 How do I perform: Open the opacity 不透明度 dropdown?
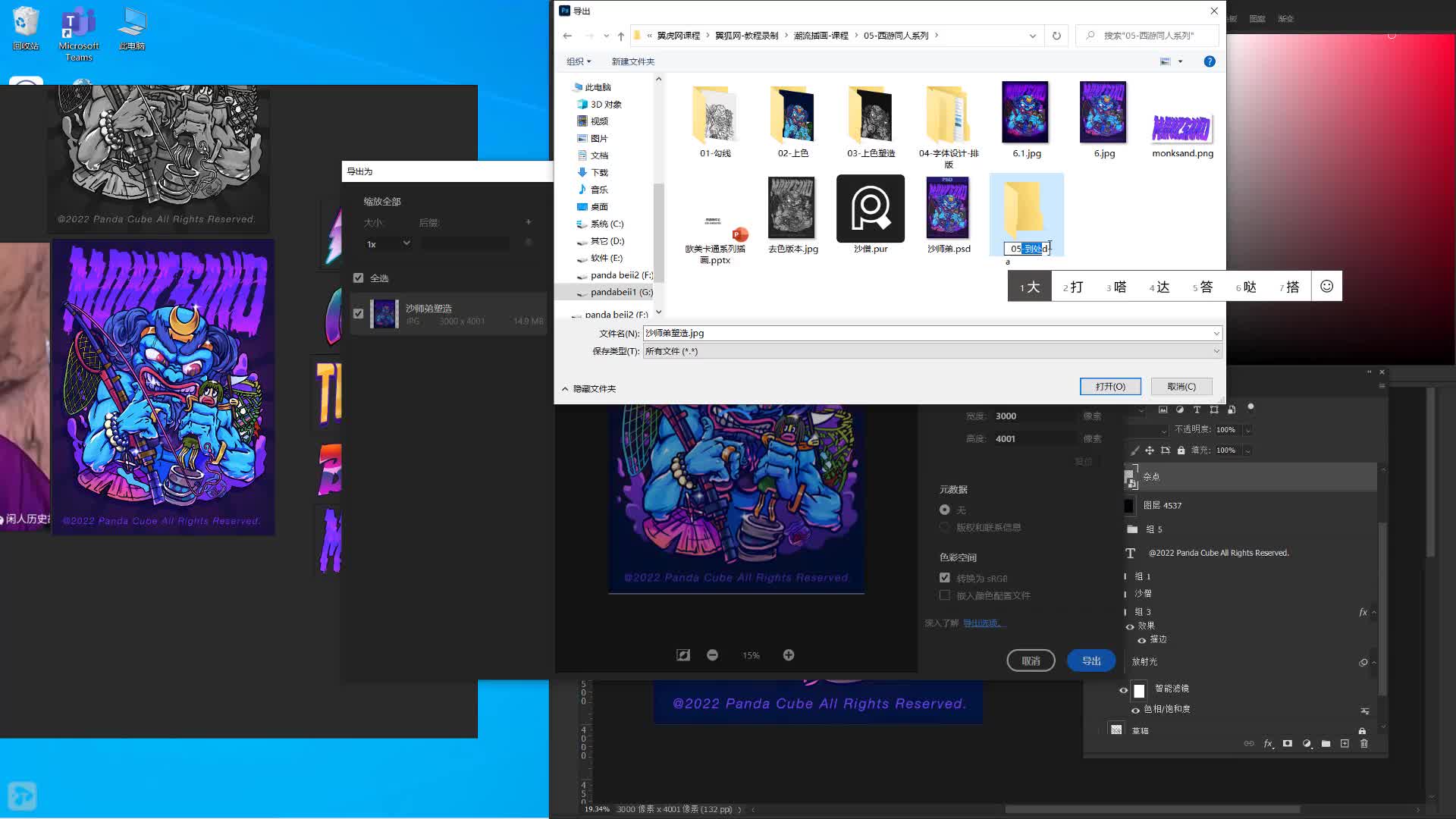click(x=1247, y=430)
